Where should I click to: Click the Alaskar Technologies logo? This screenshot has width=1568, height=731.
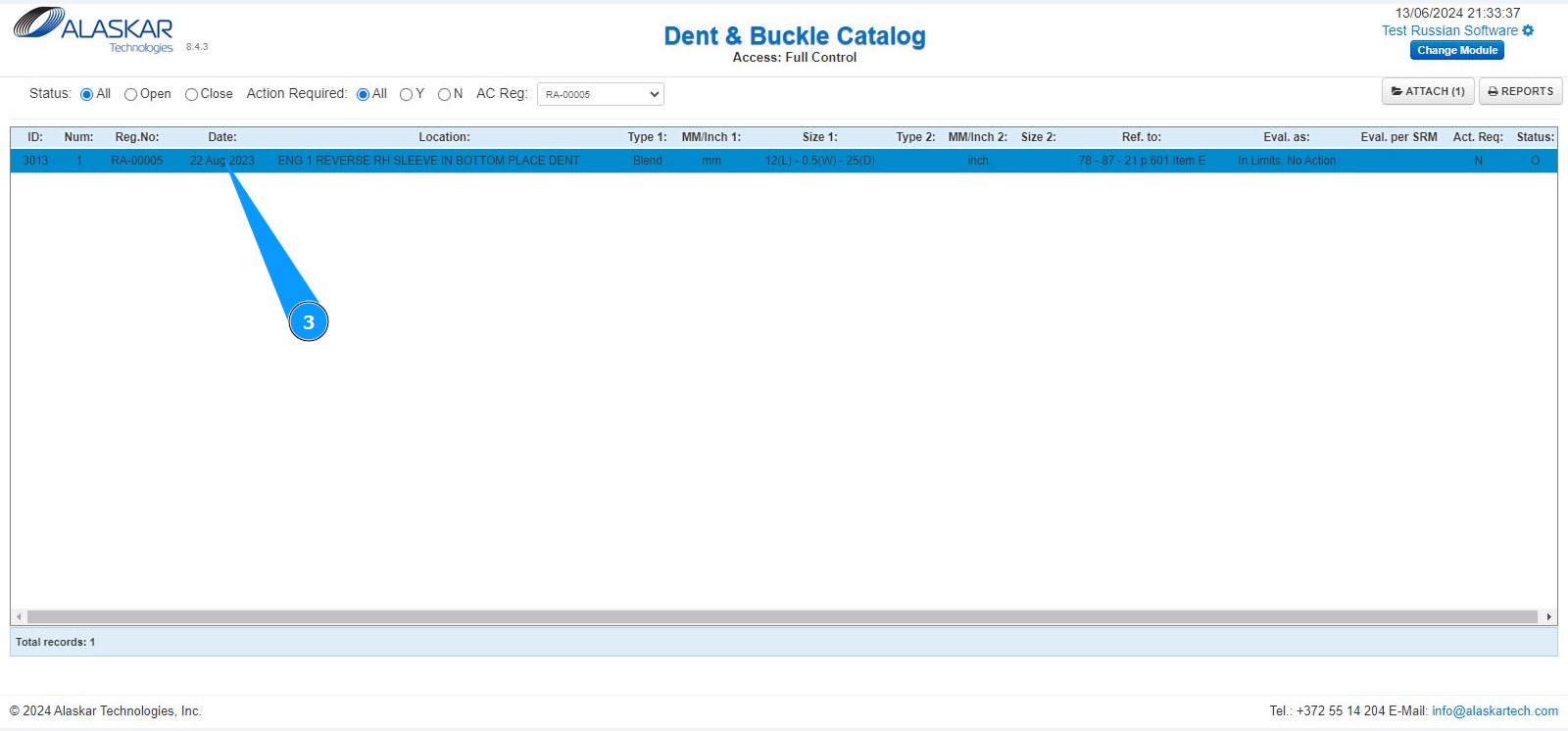[x=93, y=30]
